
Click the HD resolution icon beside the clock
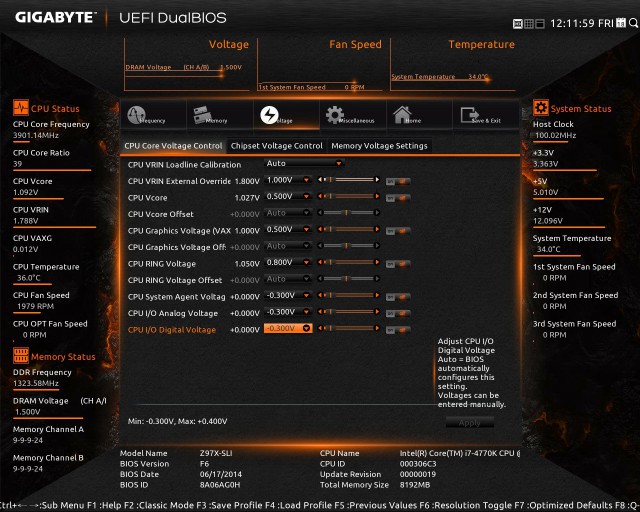[x=518, y=24]
